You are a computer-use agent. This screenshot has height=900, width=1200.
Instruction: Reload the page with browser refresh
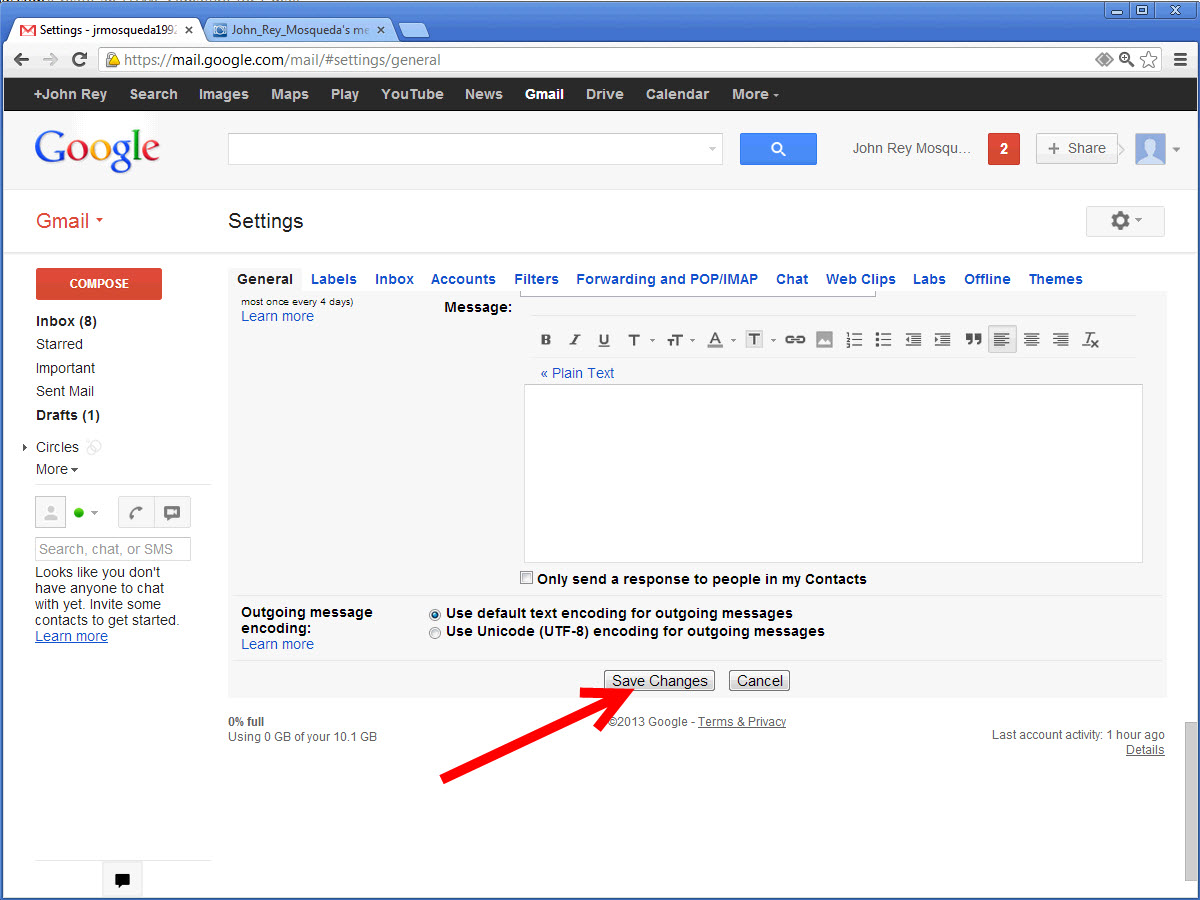point(80,60)
